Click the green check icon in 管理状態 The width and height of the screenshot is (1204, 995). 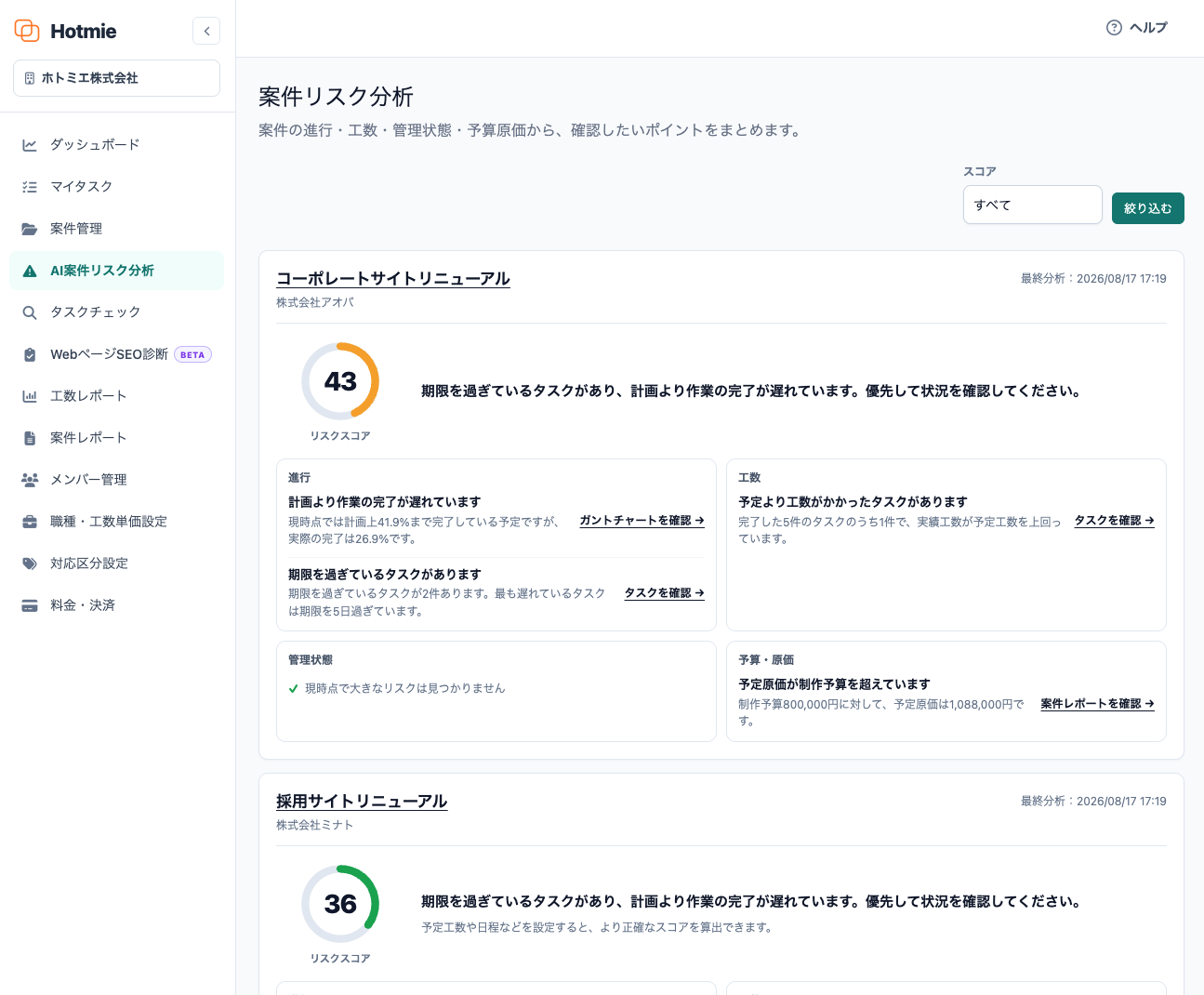pos(294,689)
